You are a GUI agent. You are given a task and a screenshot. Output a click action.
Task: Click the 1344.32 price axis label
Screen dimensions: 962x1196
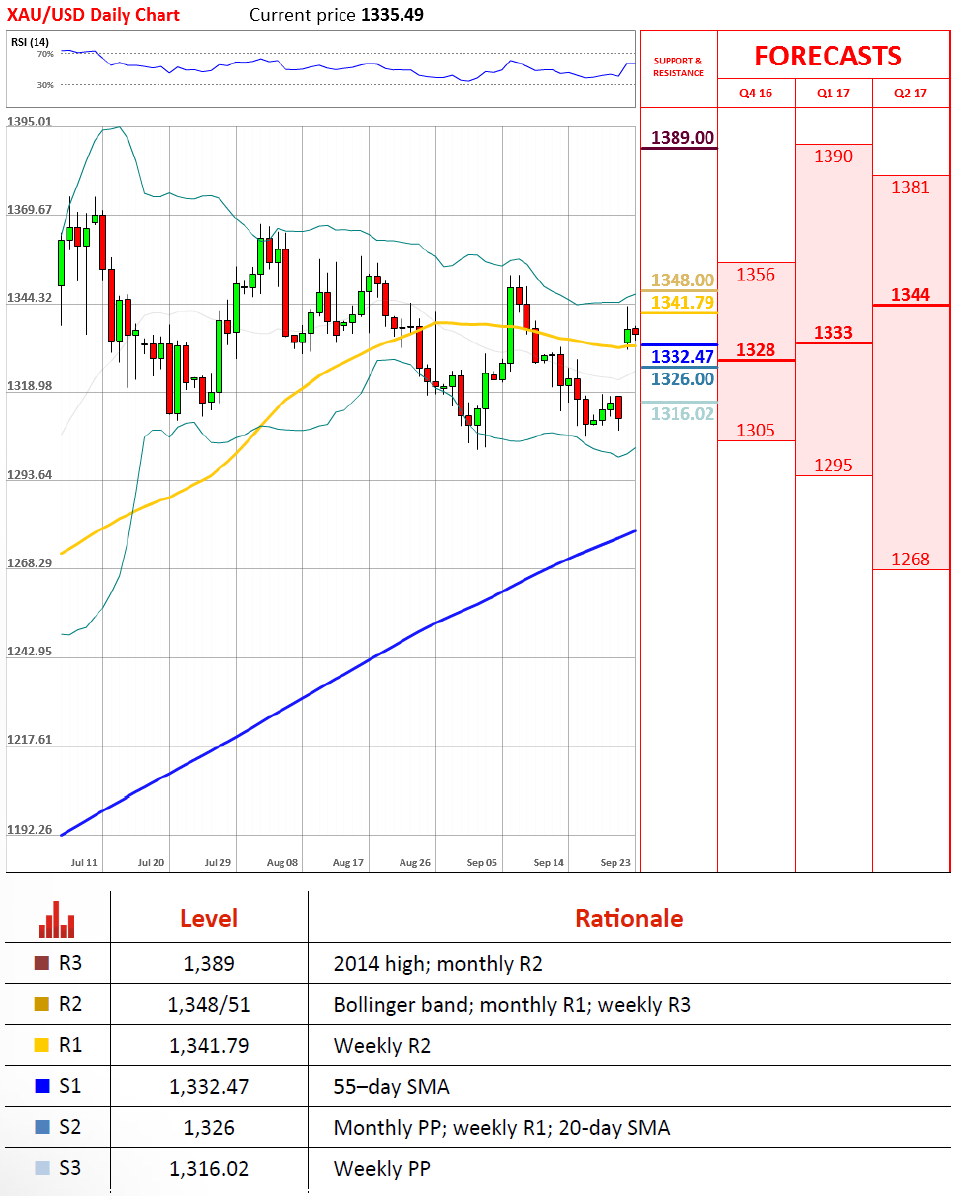pyautogui.click(x=29, y=297)
